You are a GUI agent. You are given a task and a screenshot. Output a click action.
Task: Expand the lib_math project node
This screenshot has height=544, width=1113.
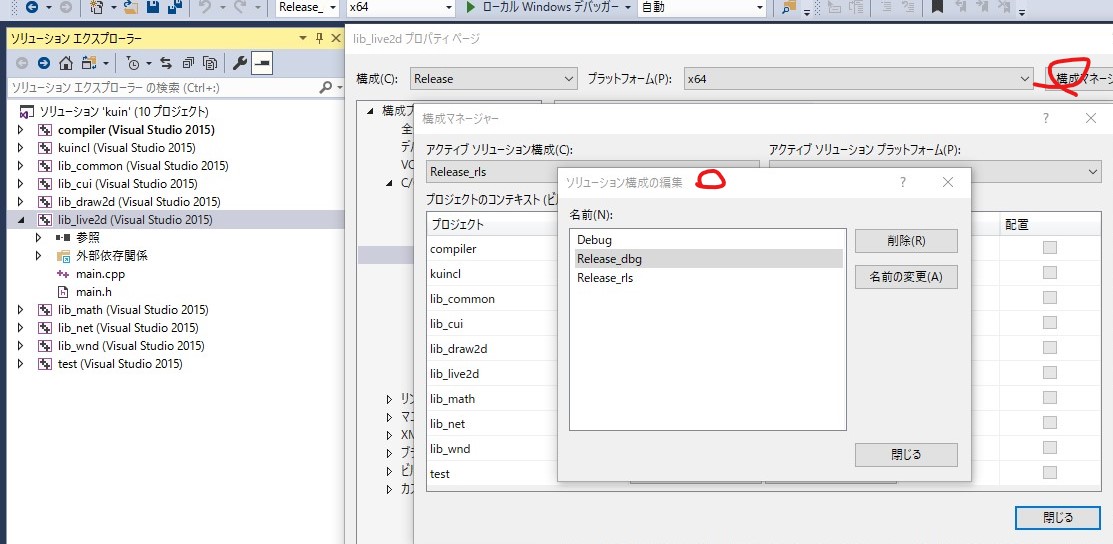point(21,310)
